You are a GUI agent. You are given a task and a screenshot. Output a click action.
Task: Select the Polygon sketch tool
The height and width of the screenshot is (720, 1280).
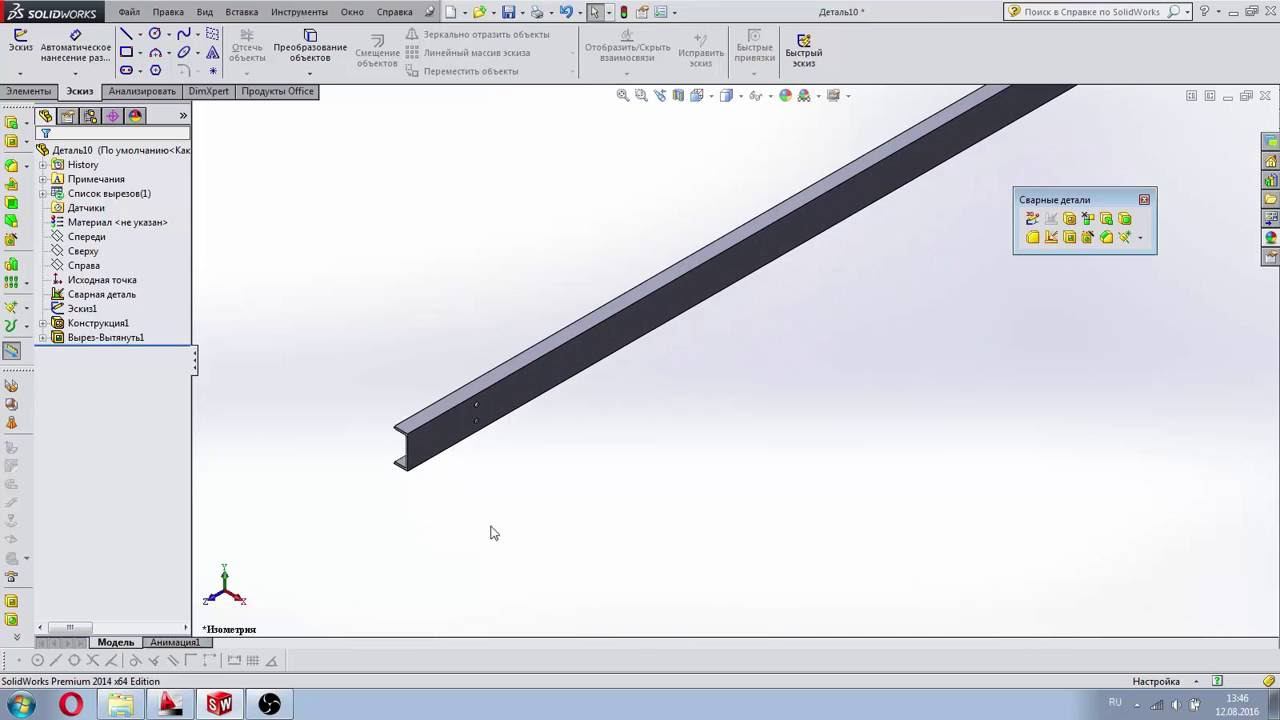[x=155, y=70]
